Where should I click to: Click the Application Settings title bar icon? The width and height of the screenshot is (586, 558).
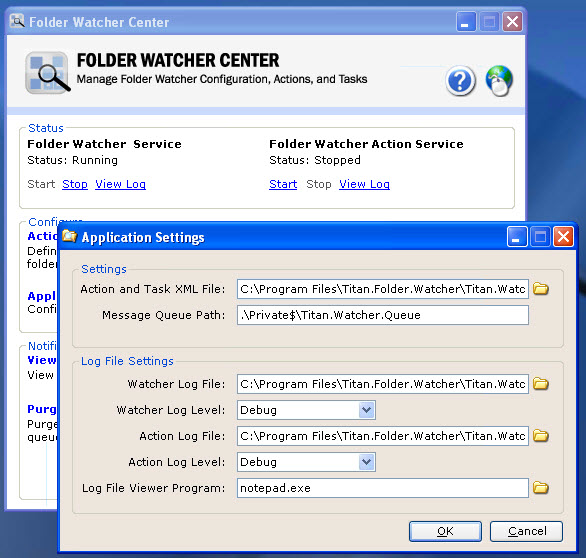[x=69, y=237]
